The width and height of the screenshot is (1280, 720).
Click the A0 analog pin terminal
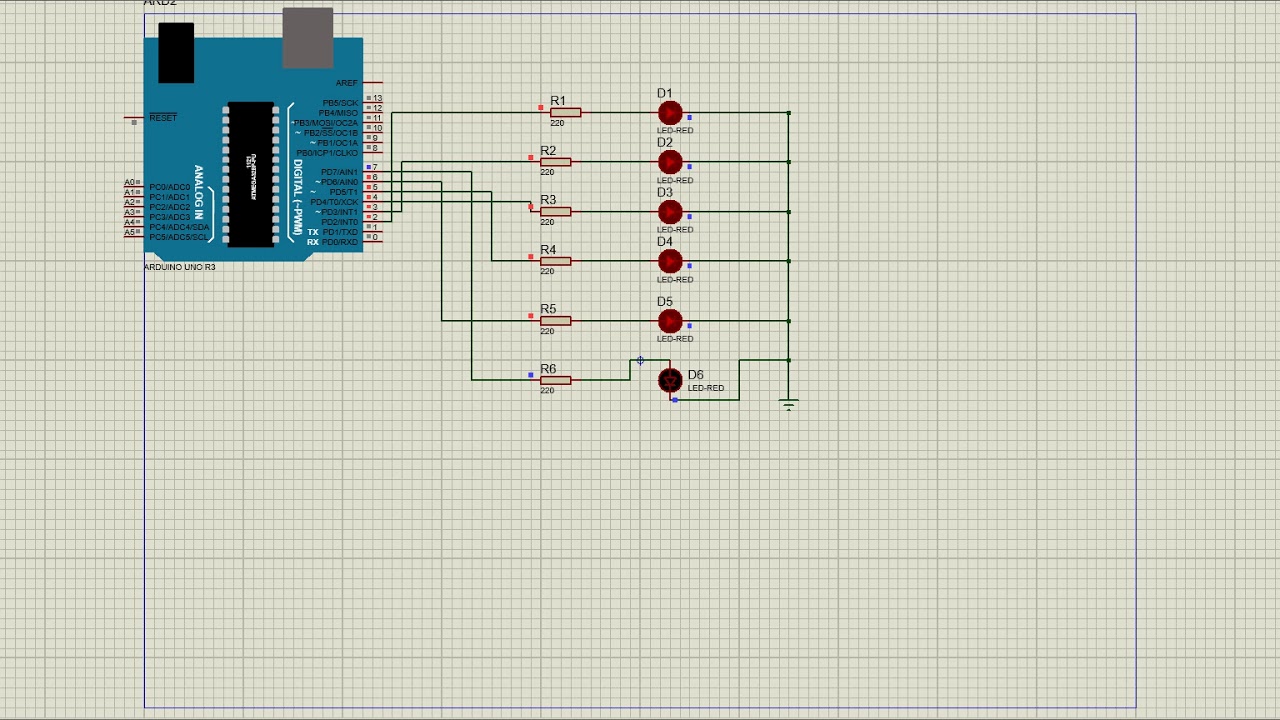pos(131,183)
